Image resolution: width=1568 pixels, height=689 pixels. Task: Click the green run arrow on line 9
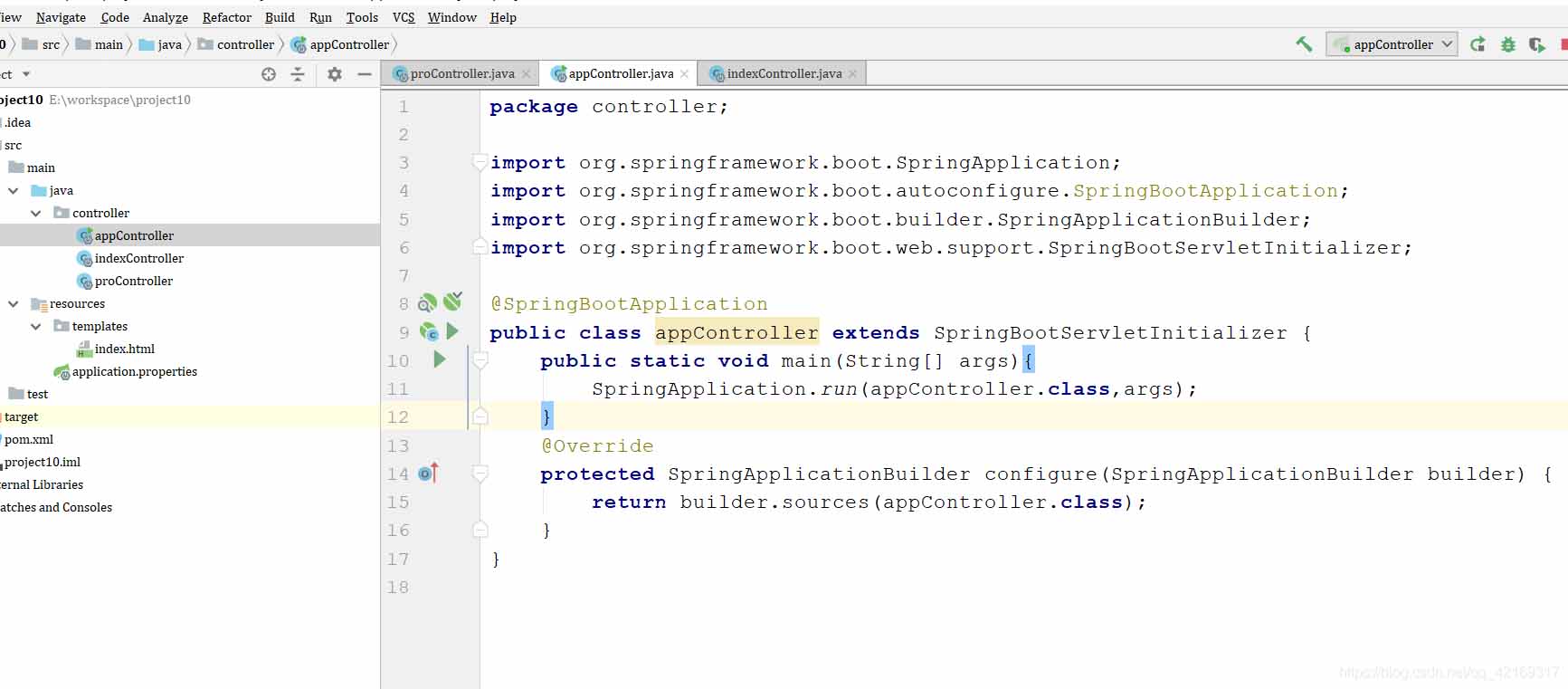pyautogui.click(x=452, y=331)
